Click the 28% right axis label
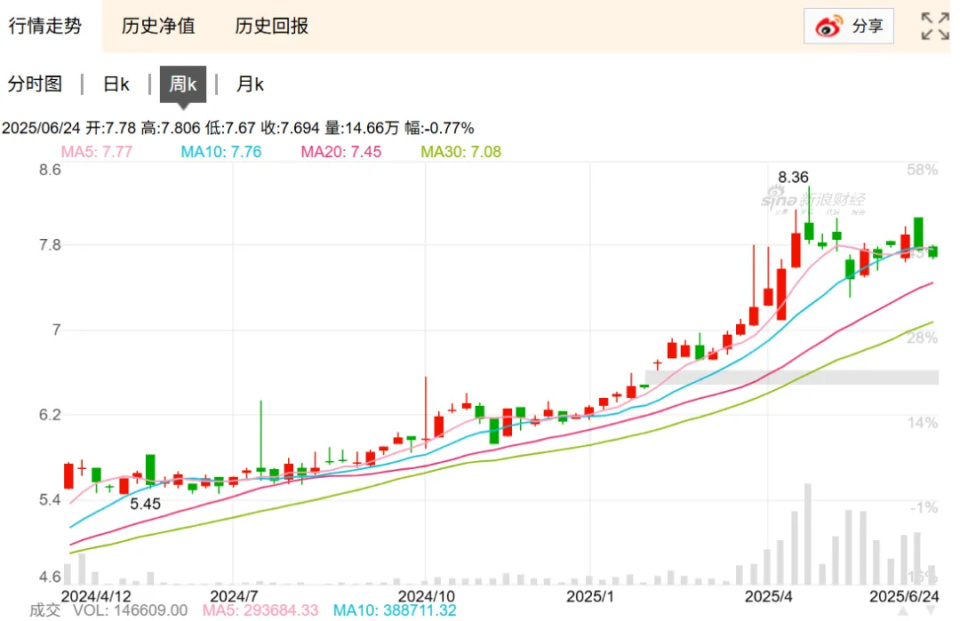 point(922,337)
